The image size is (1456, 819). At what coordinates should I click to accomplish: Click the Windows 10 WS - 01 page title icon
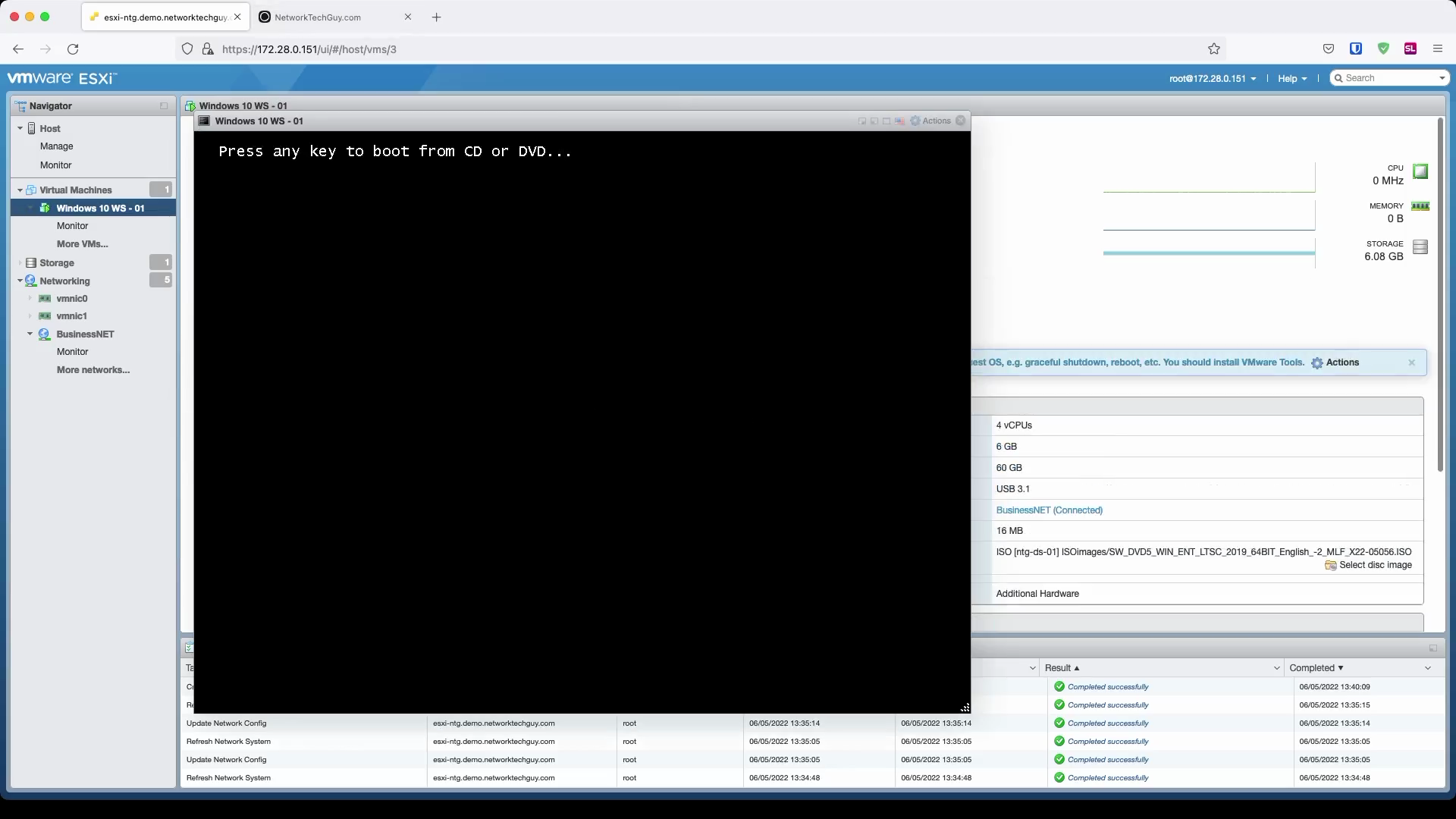click(x=190, y=106)
